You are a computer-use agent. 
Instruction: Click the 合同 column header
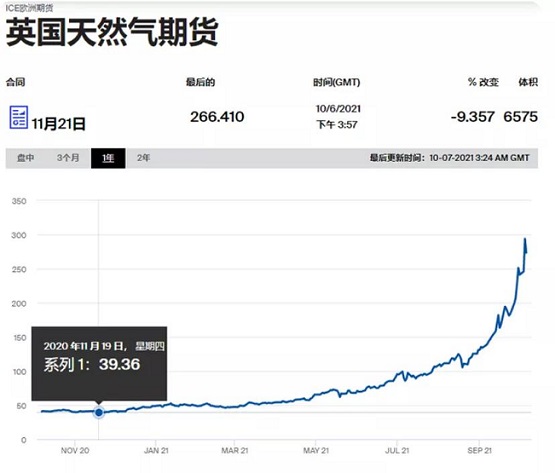[16, 82]
